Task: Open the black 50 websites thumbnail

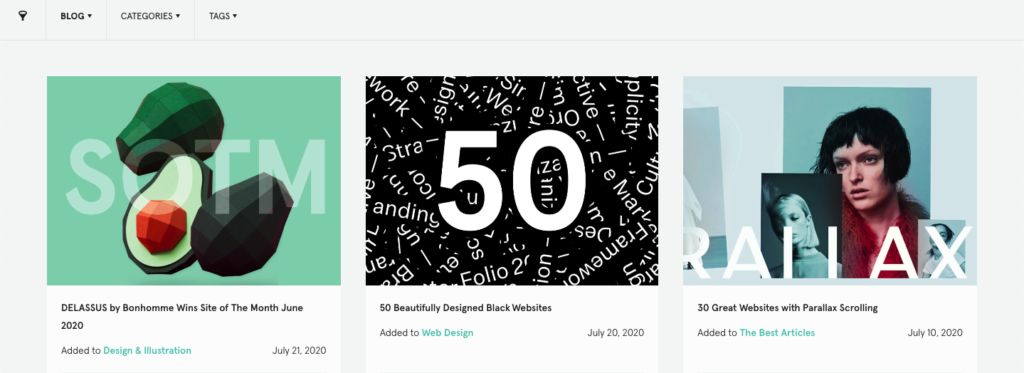Action: pos(512,181)
